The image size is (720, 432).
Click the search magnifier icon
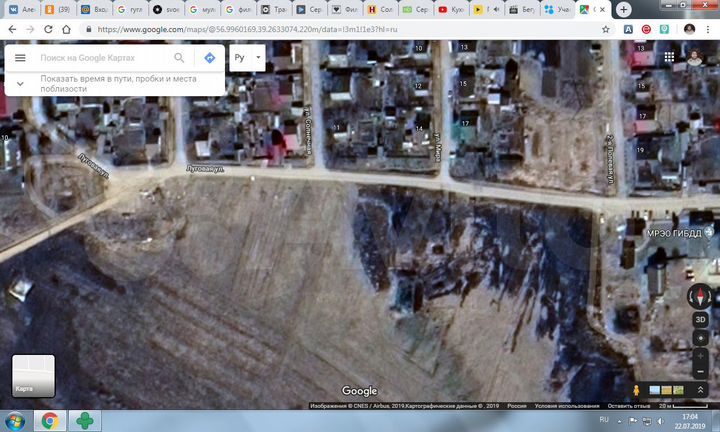pyautogui.click(x=179, y=58)
